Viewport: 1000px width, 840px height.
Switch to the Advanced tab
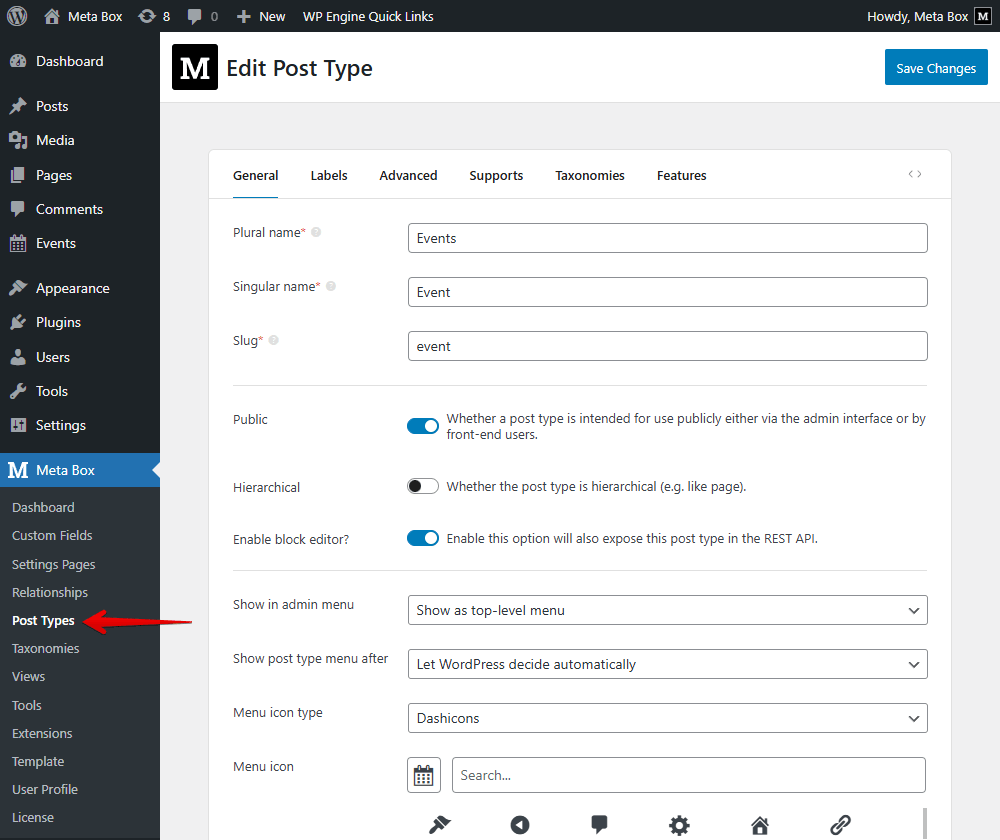[408, 175]
